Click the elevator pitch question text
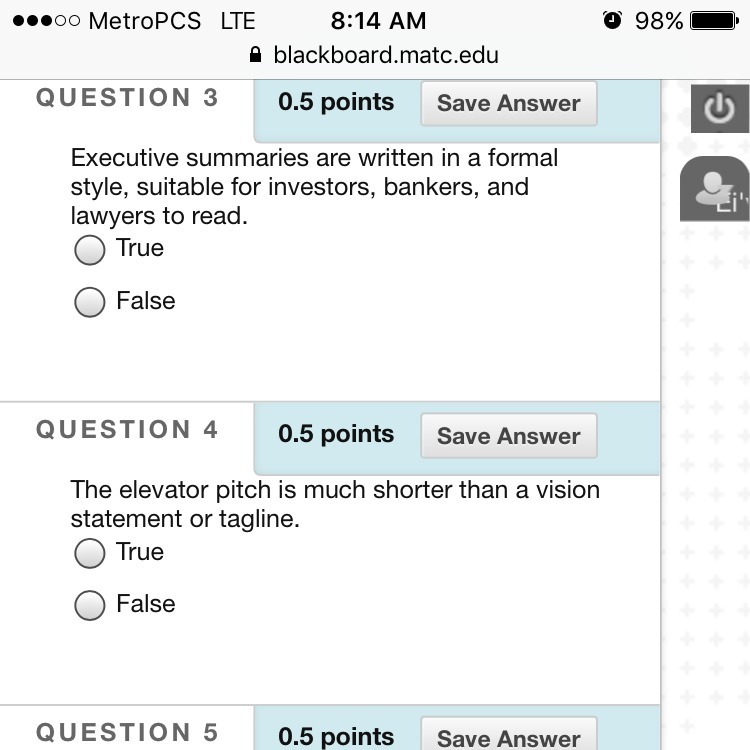The height and width of the screenshot is (750, 750). [334, 504]
